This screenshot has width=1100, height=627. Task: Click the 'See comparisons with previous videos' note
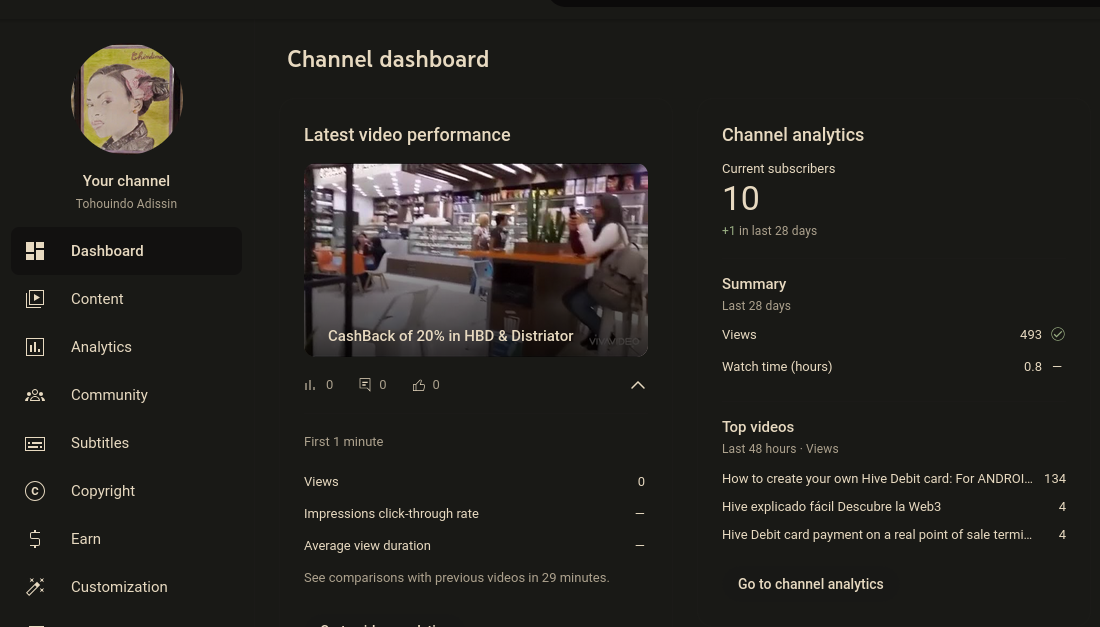coord(456,578)
